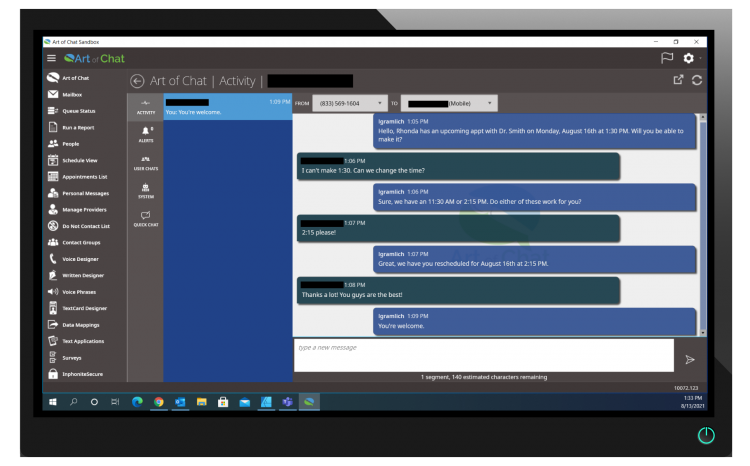This screenshot has width=750, height=466.
Task: Go back with the circled arrow icon
Action: 137,81
